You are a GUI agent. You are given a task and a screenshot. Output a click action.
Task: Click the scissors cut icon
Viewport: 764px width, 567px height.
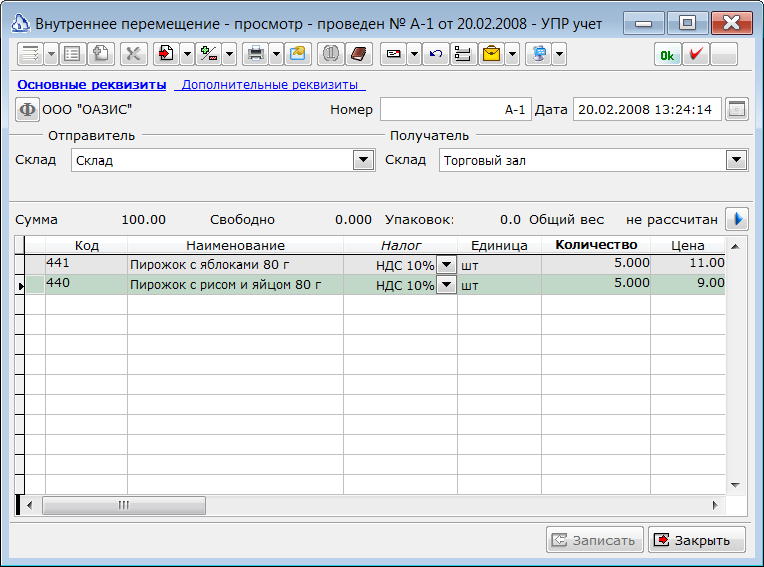[x=133, y=54]
